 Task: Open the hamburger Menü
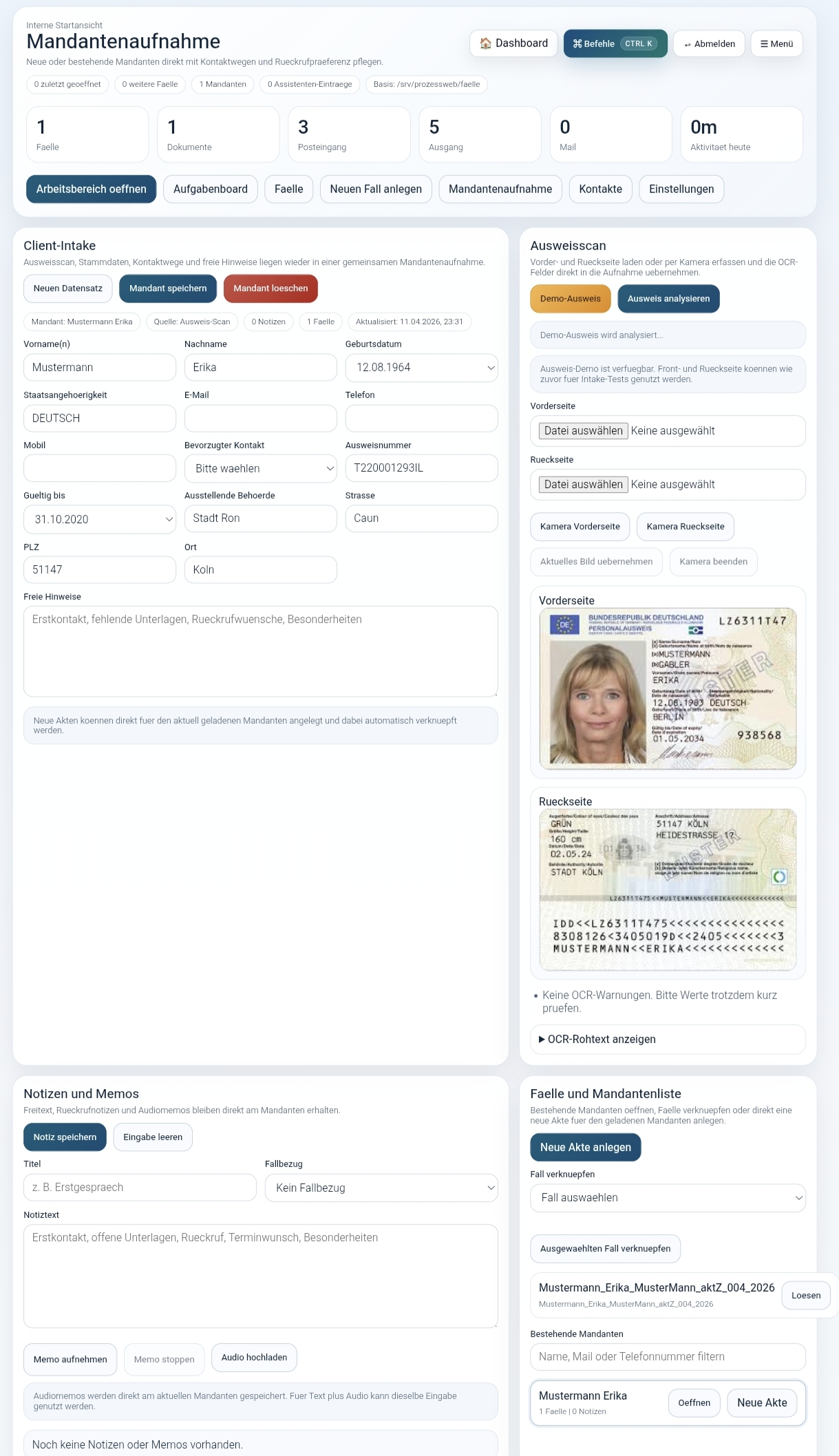(x=776, y=43)
